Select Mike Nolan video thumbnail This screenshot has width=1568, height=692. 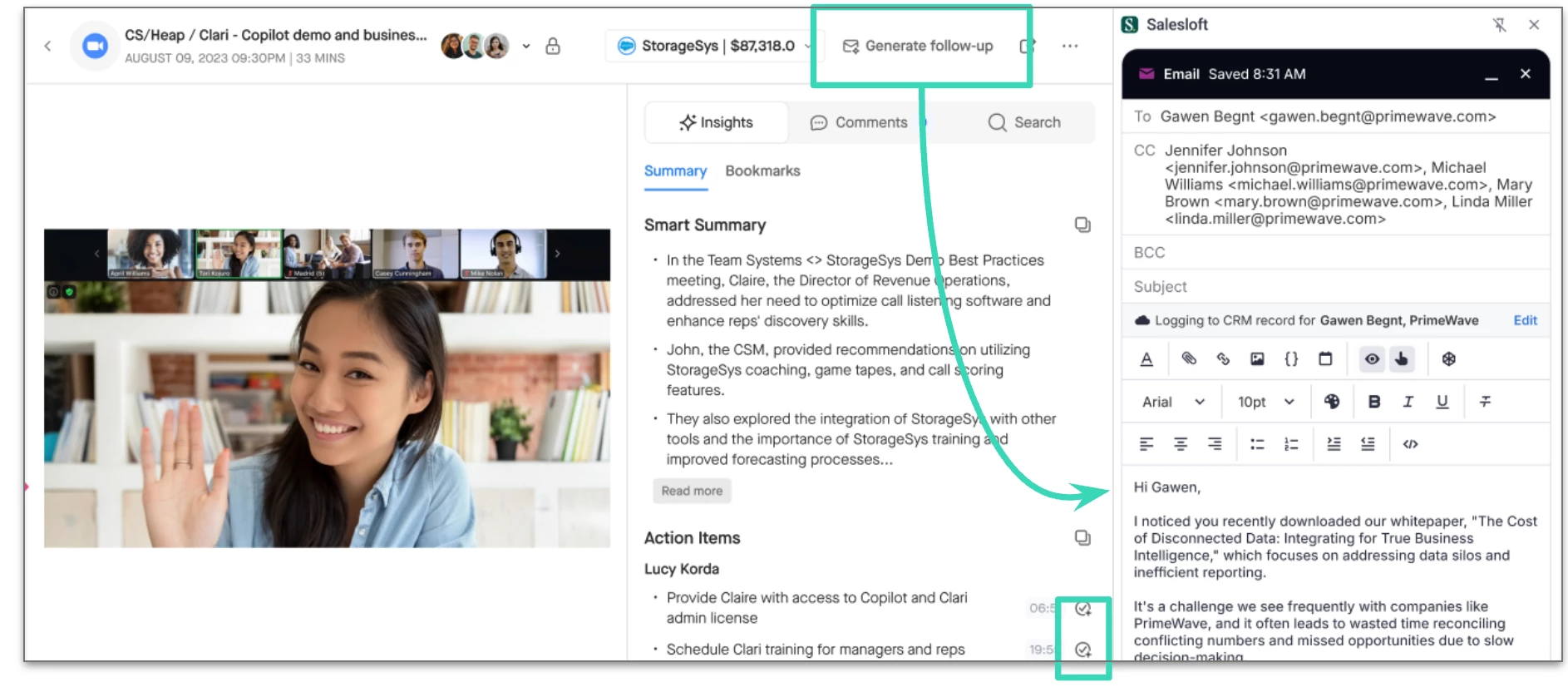click(x=503, y=254)
